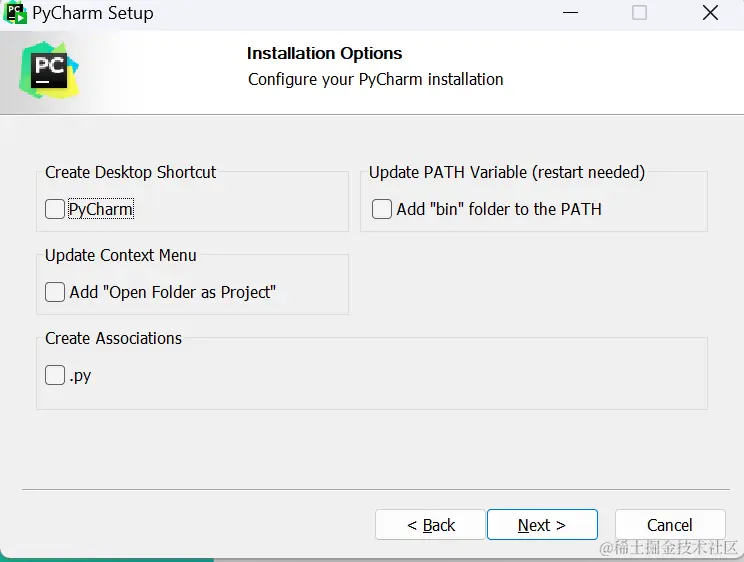744x562 pixels.
Task: Click the "Installation Options" heading
Action: pos(324,53)
